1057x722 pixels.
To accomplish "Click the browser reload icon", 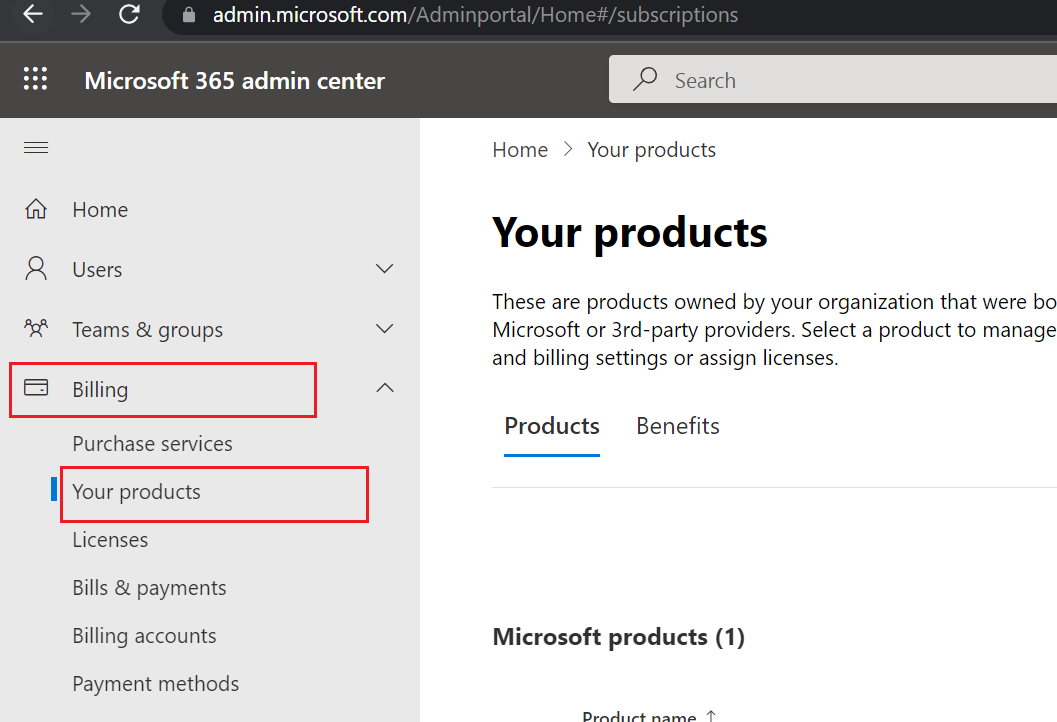I will [129, 15].
